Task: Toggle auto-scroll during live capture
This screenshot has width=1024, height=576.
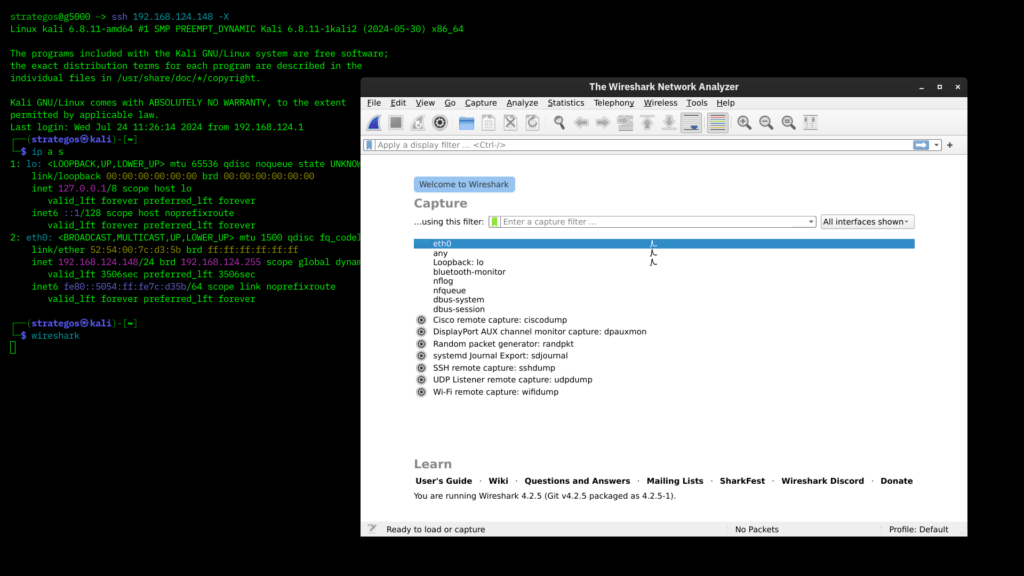Action: 691,123
